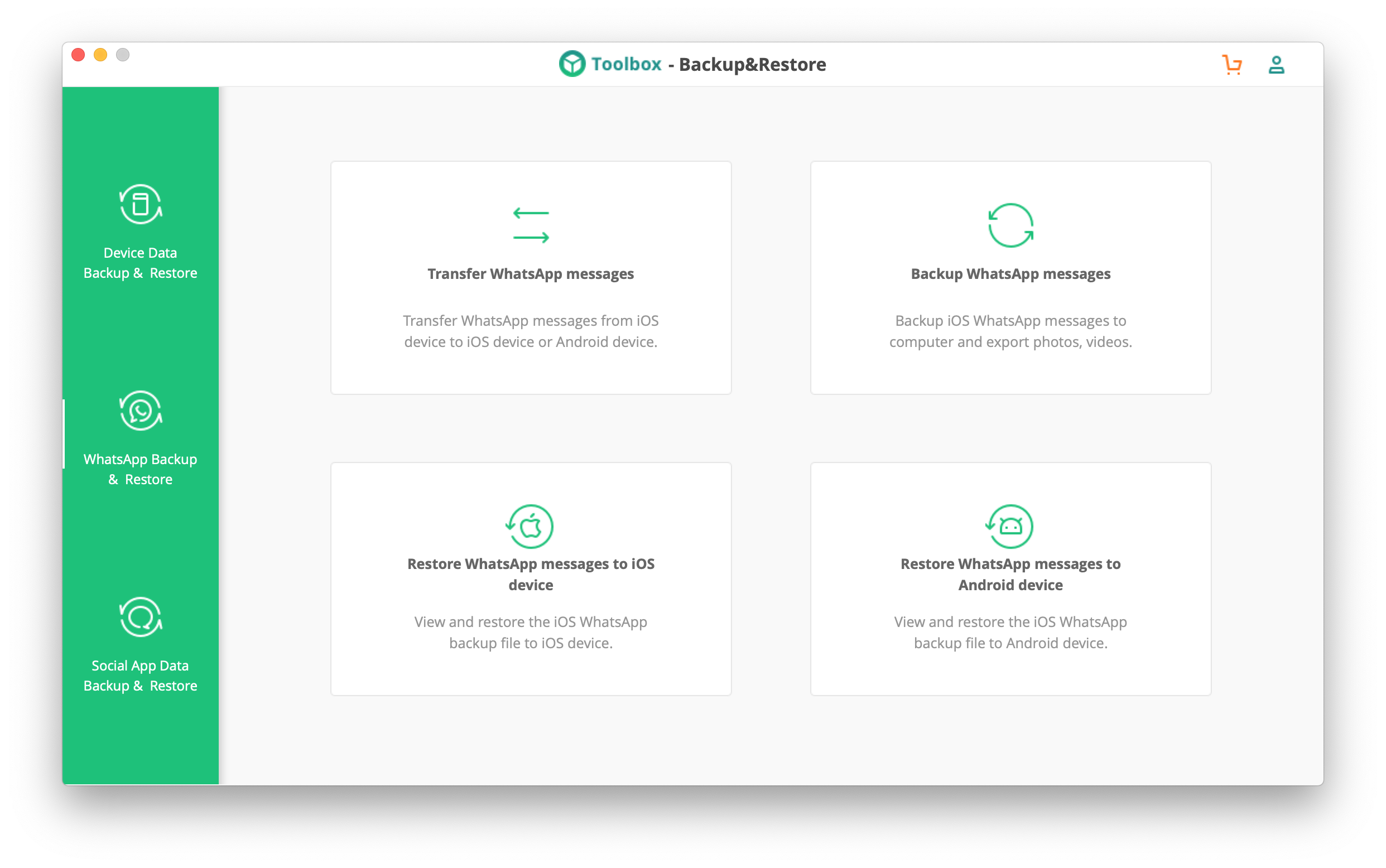Click the yellow minimize window button
The image size is (1386, 868).
100,55
